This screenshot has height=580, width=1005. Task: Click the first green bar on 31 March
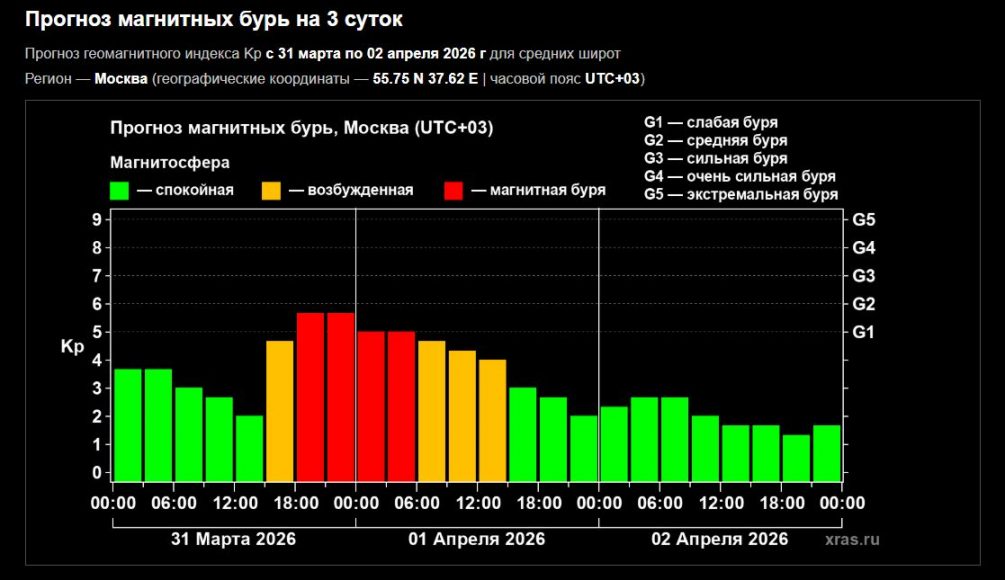[x=128, y=425]
